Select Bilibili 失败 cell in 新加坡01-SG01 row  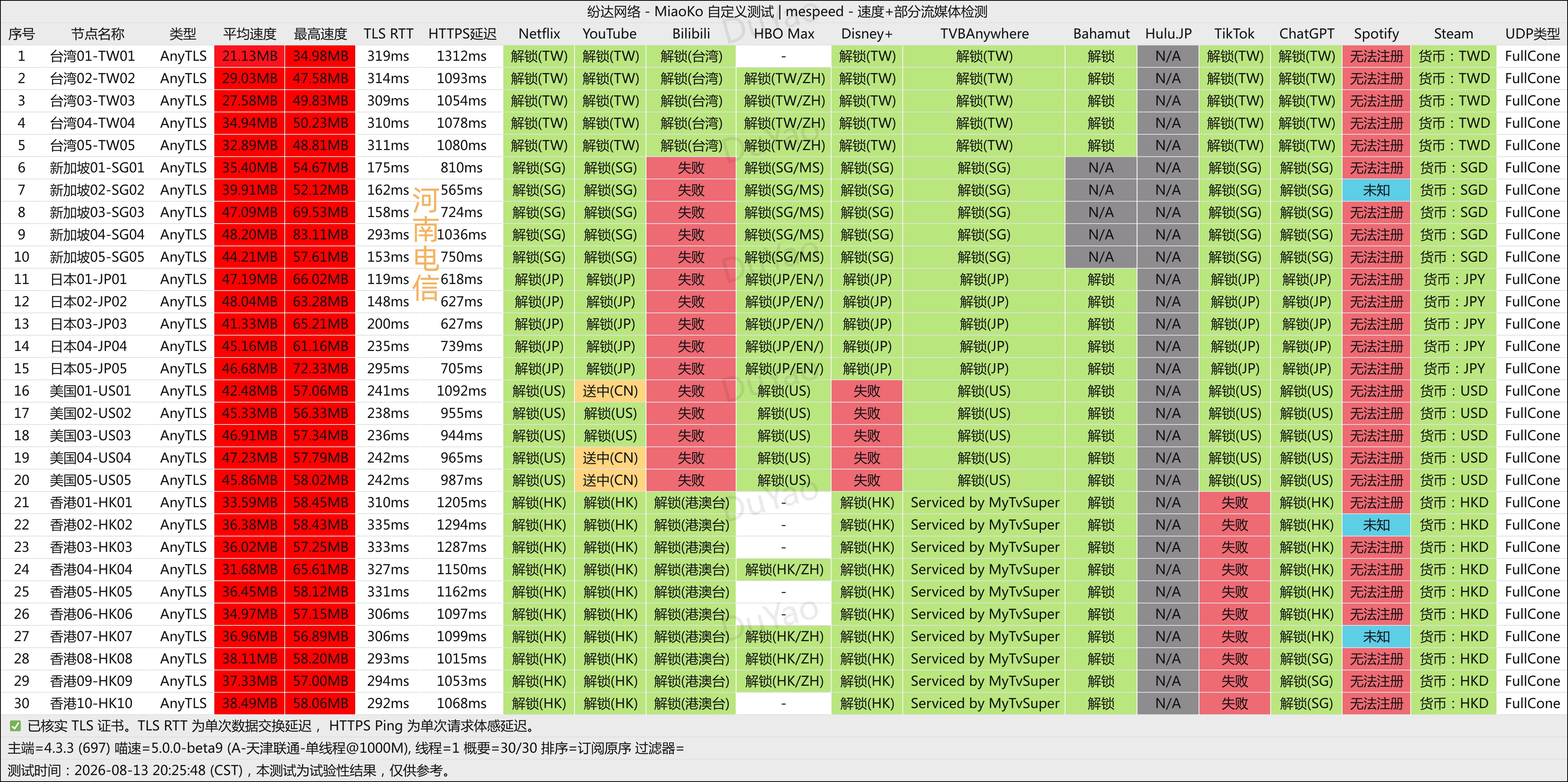(x=691, y=168)
